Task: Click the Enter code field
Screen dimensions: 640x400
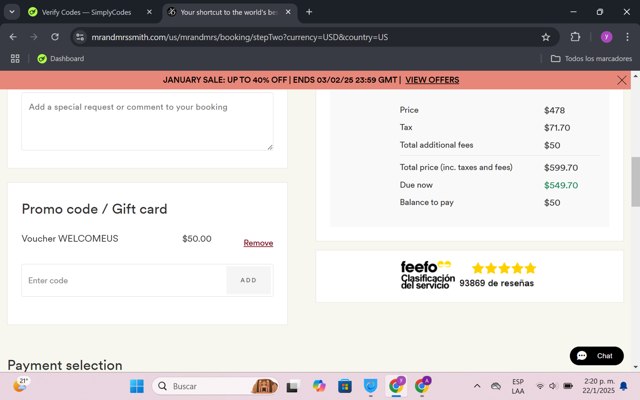Action: 124,280
